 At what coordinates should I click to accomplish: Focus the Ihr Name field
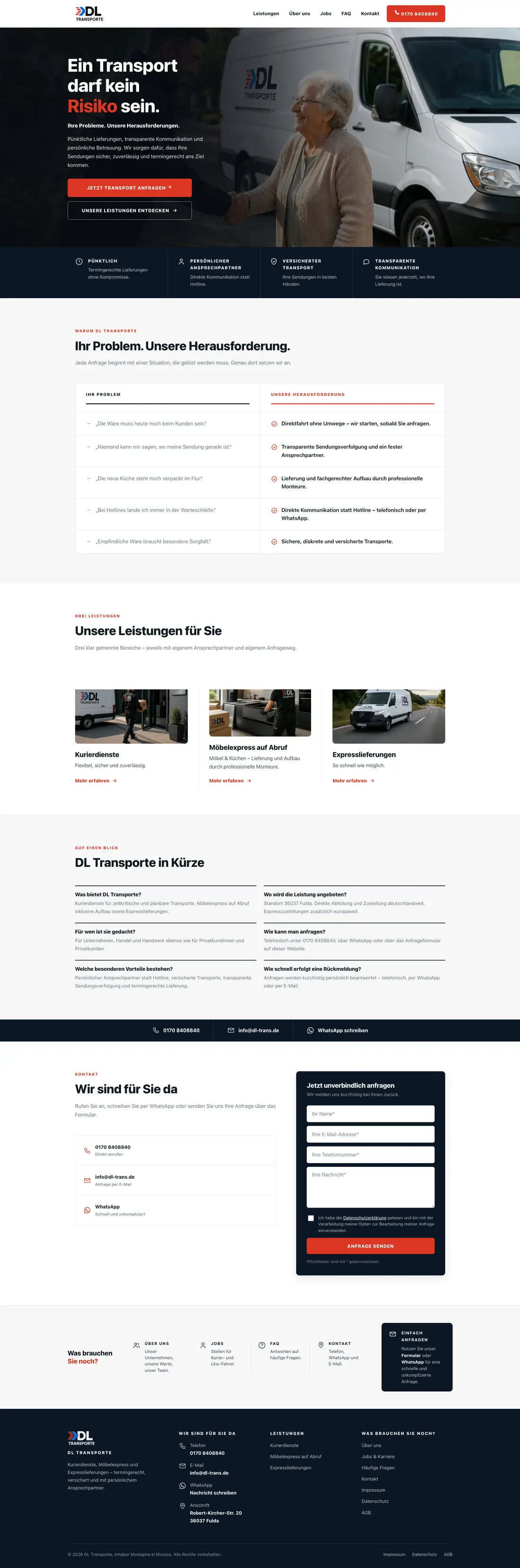(x=370, y=1114)
